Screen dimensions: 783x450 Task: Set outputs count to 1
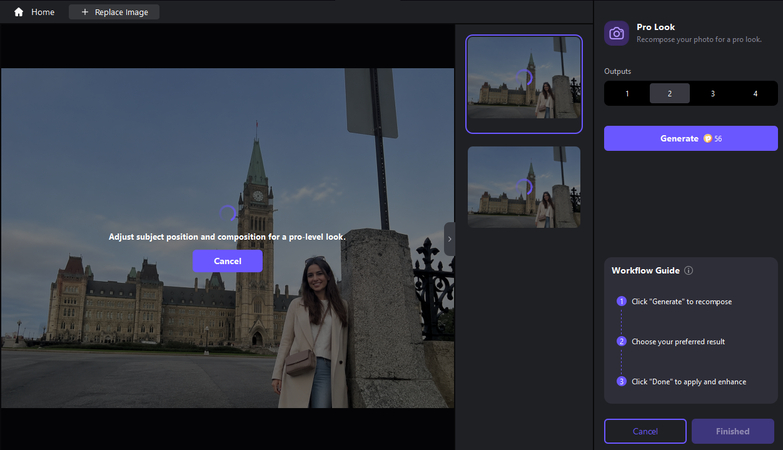[x=627, y=93]
